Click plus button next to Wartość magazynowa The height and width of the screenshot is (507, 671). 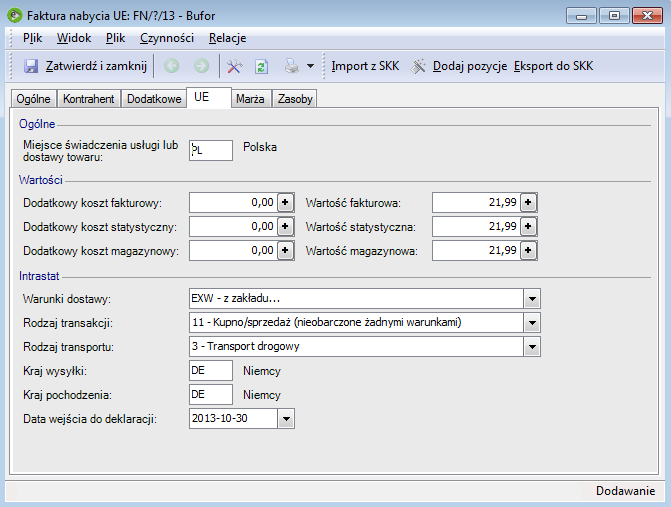click(528, 250)
